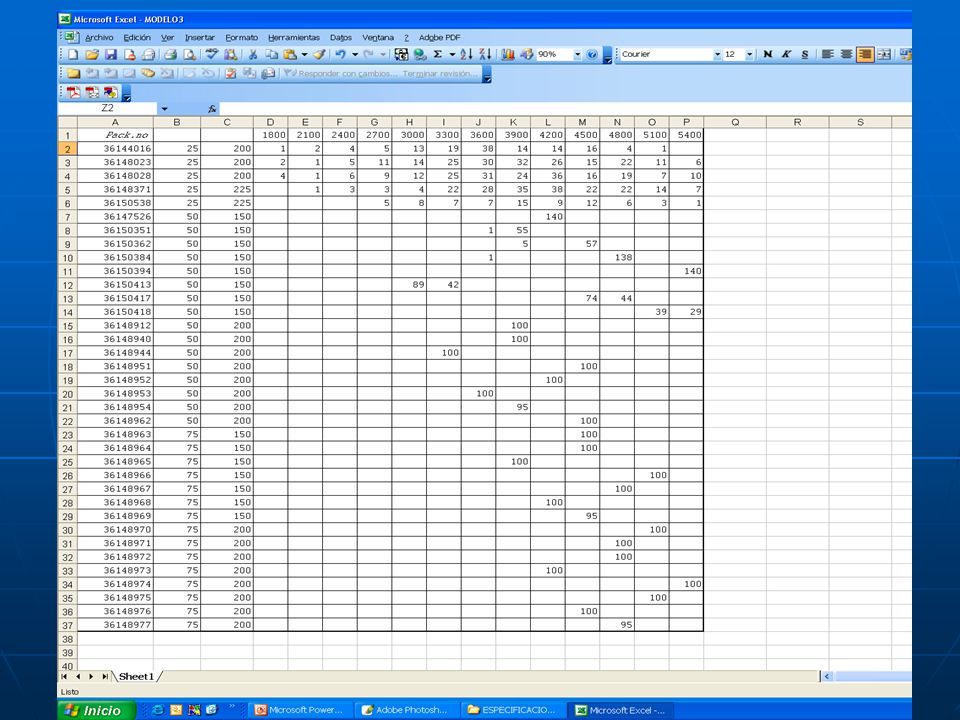Go to the last sheet navigation arrow
Image resolution: width=960 pixels, height=720 pixels.
(x=105, y=677)
